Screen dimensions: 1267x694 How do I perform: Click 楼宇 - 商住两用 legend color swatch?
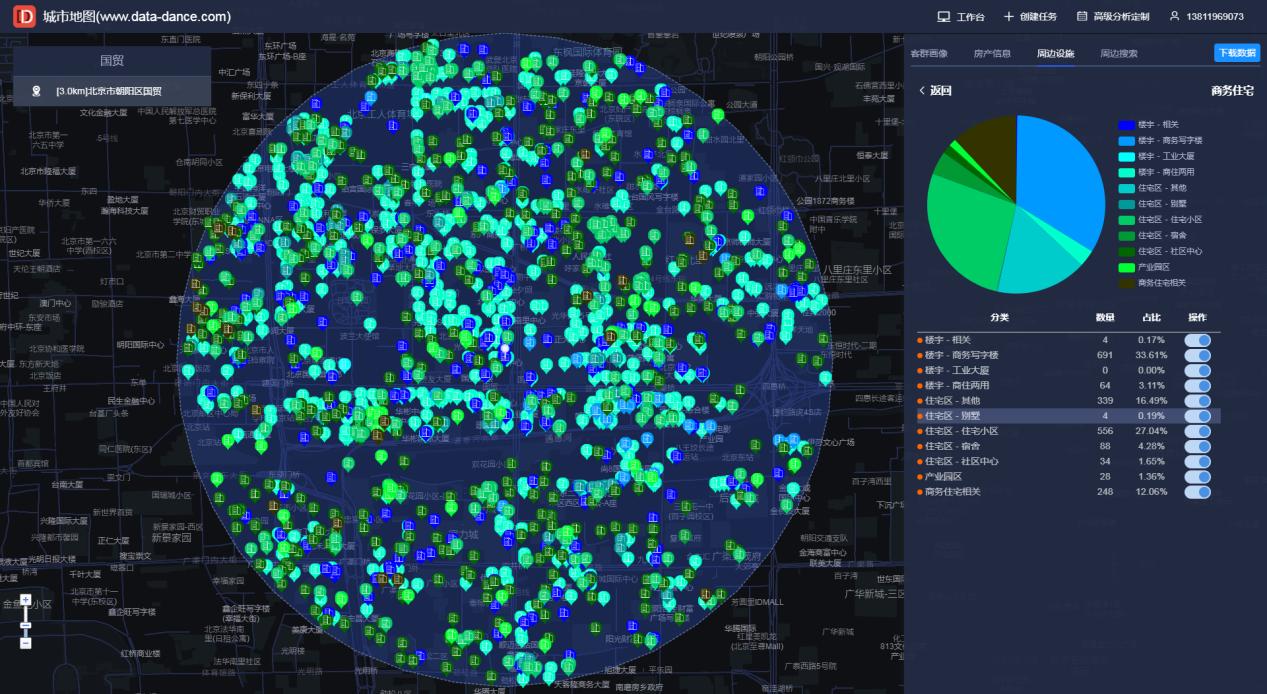coord(1126,172)
